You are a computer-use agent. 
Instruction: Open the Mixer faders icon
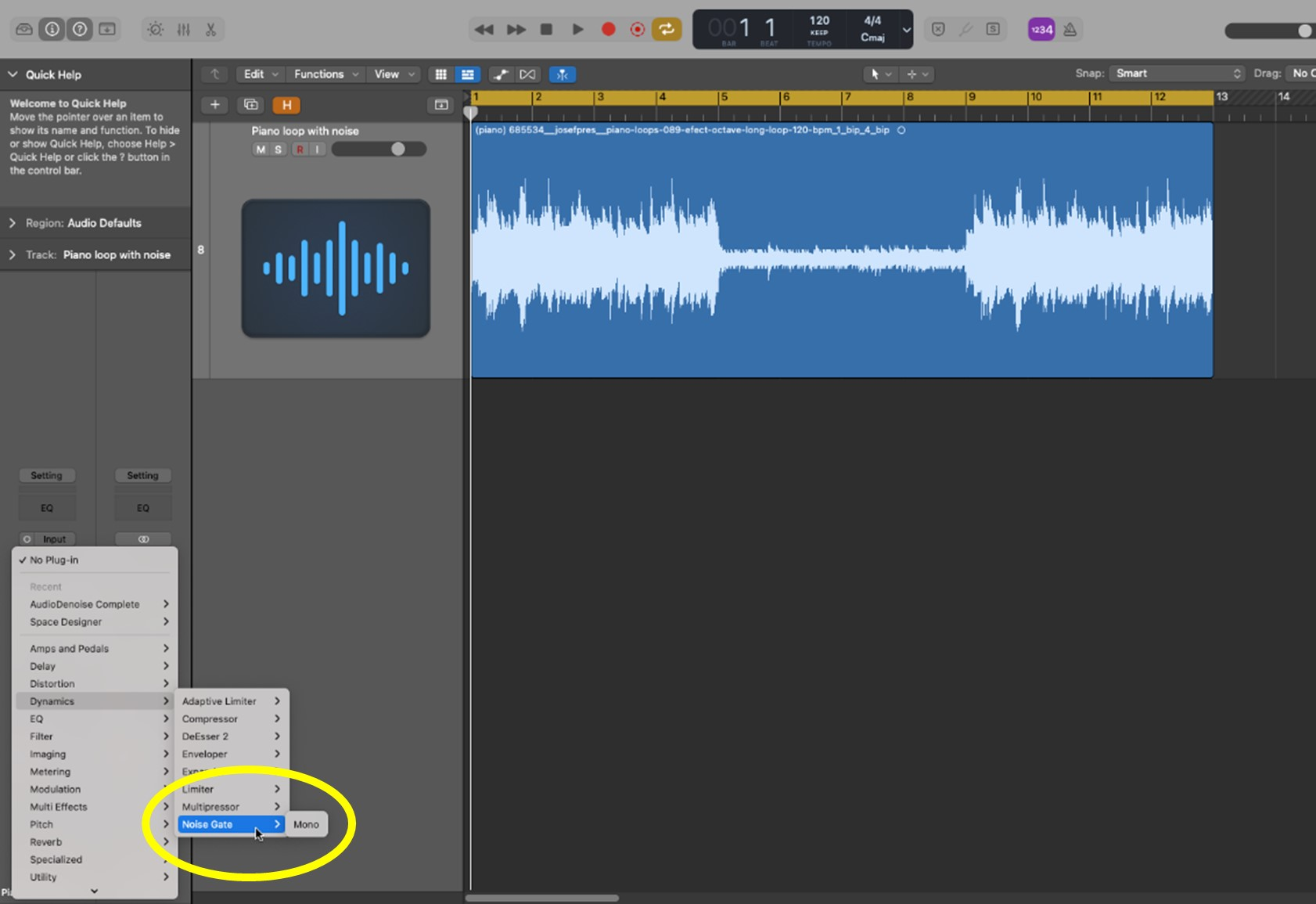[x=184, y=30]
